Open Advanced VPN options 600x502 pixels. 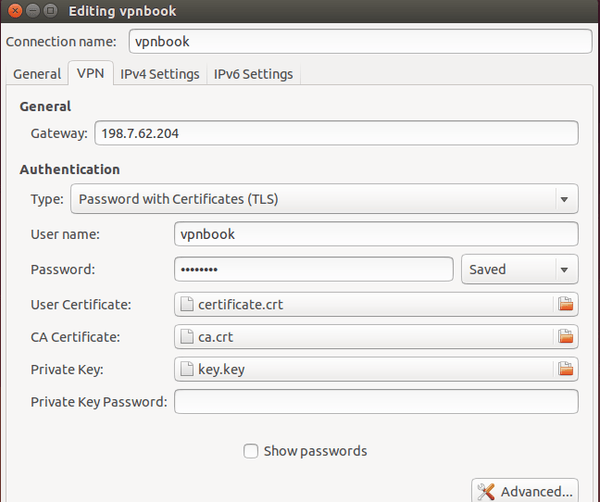pos(525,491)
